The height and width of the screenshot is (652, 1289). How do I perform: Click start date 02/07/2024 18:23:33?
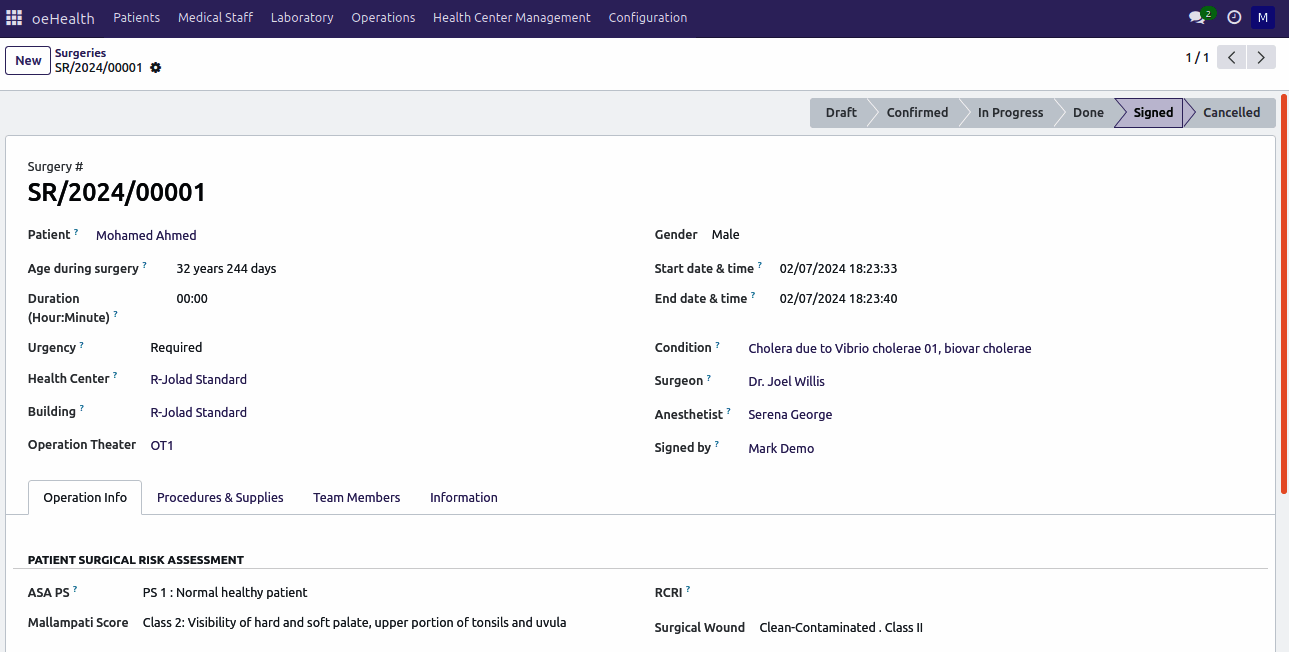click(x=838, y=269)
